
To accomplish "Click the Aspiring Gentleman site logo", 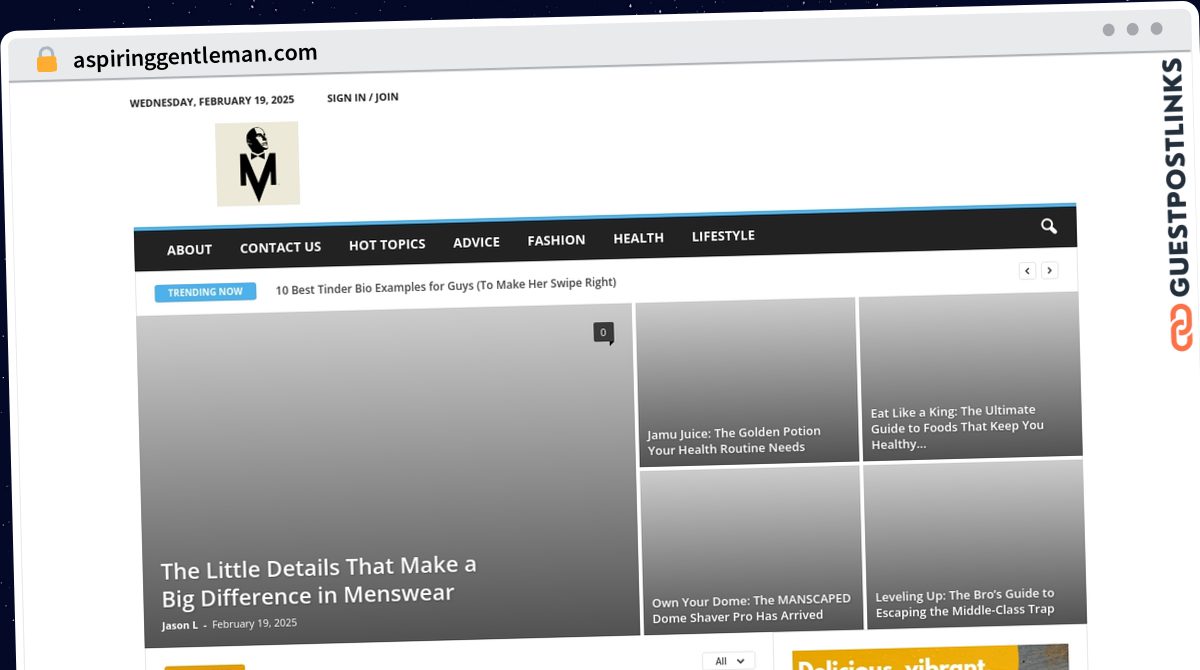I will click(x=257, y=163).
